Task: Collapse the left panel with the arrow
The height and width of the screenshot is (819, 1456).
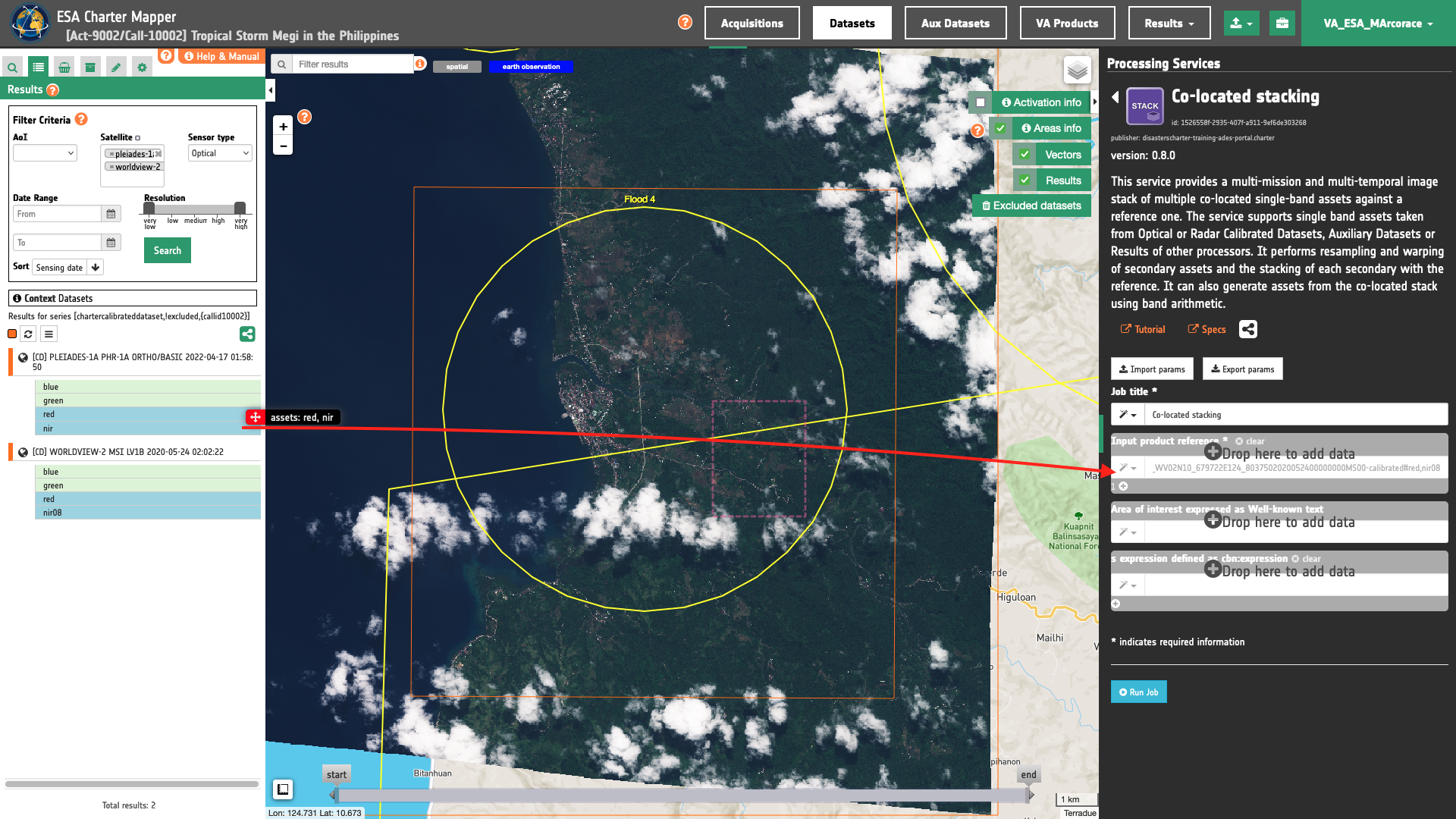Action: (271, 91)
